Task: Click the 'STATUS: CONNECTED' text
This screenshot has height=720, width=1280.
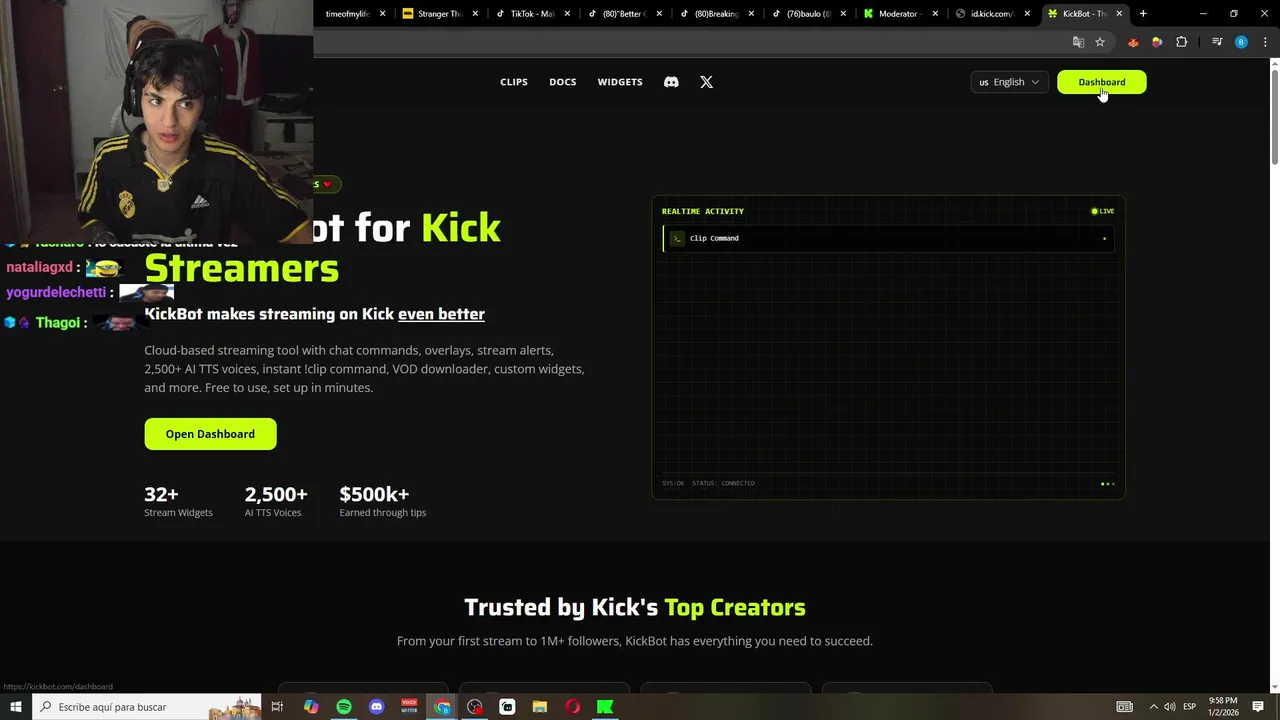Action: tap(723, 483)
